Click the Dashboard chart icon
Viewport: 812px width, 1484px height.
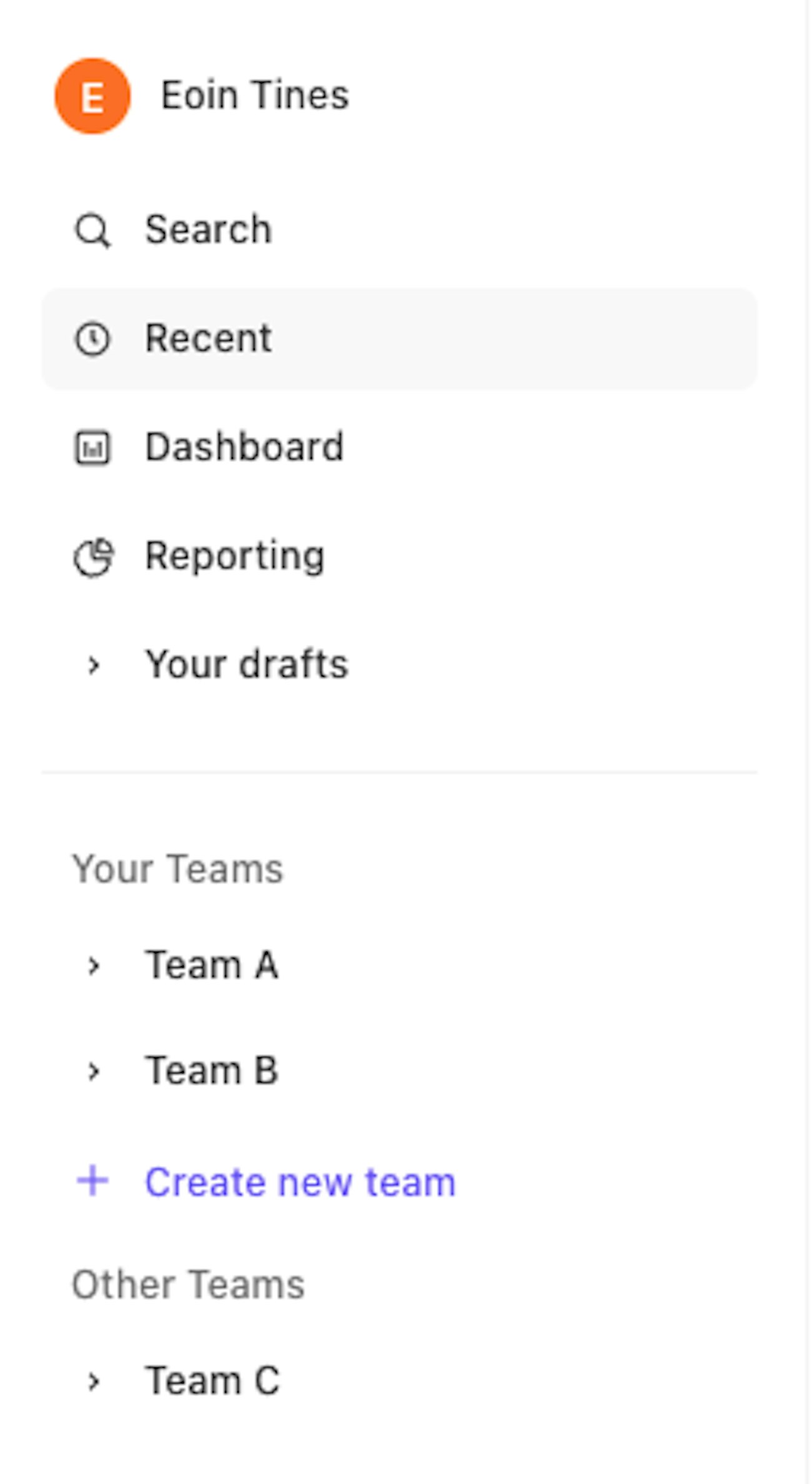coord(92,448)
